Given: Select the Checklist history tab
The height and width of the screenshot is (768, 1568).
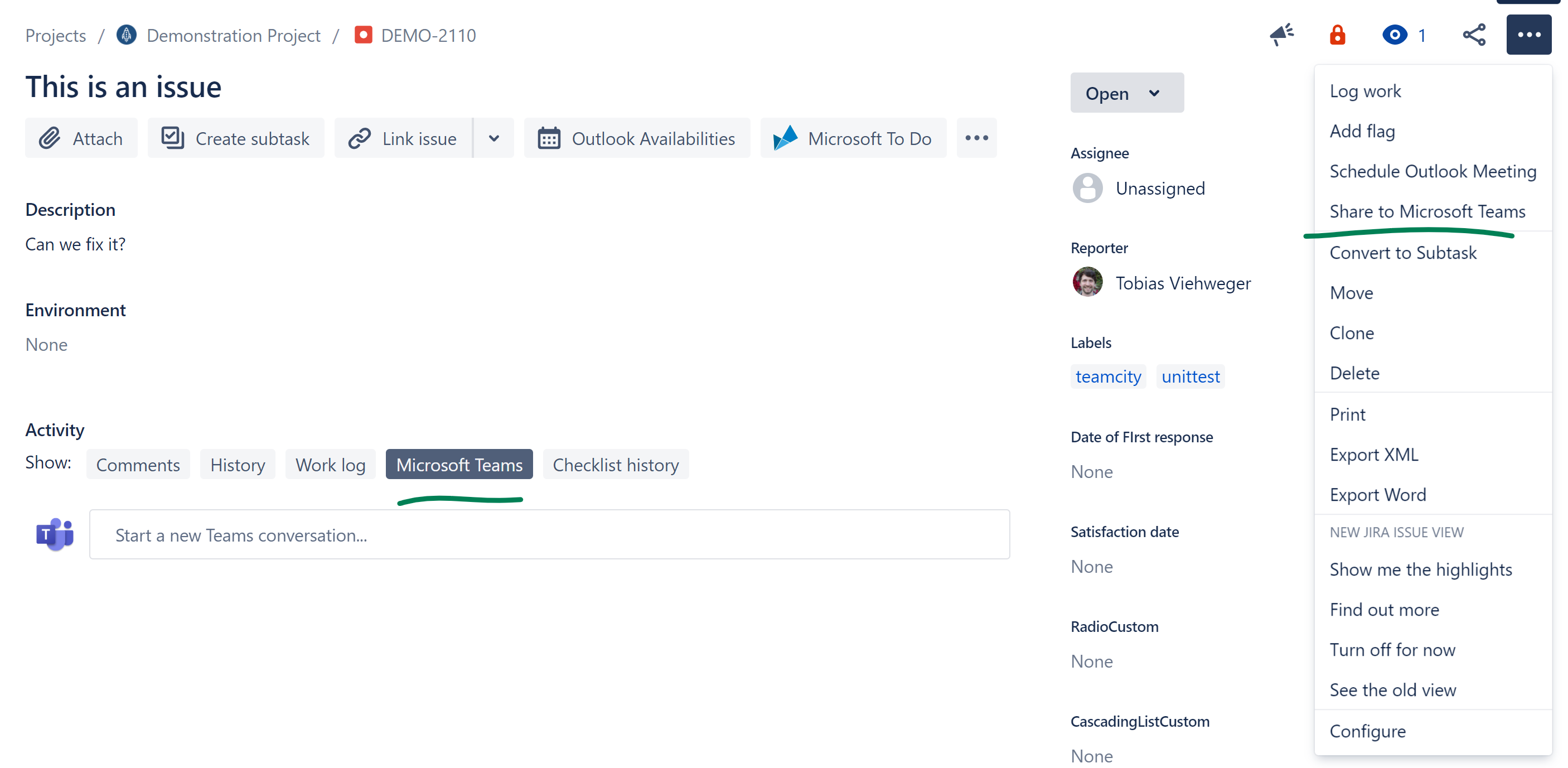Looking at the screenshot, I should coord(616,465).
